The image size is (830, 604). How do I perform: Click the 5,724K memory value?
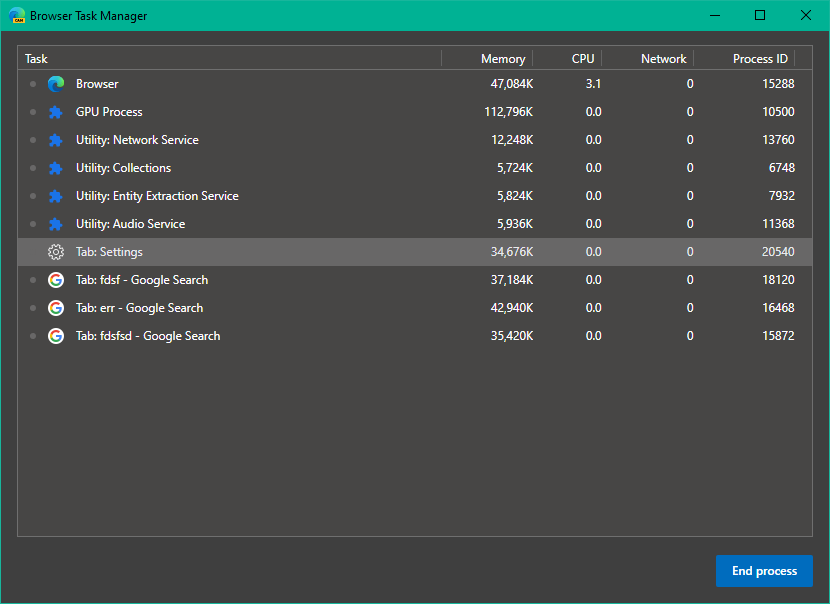click(x=515, y=168)
